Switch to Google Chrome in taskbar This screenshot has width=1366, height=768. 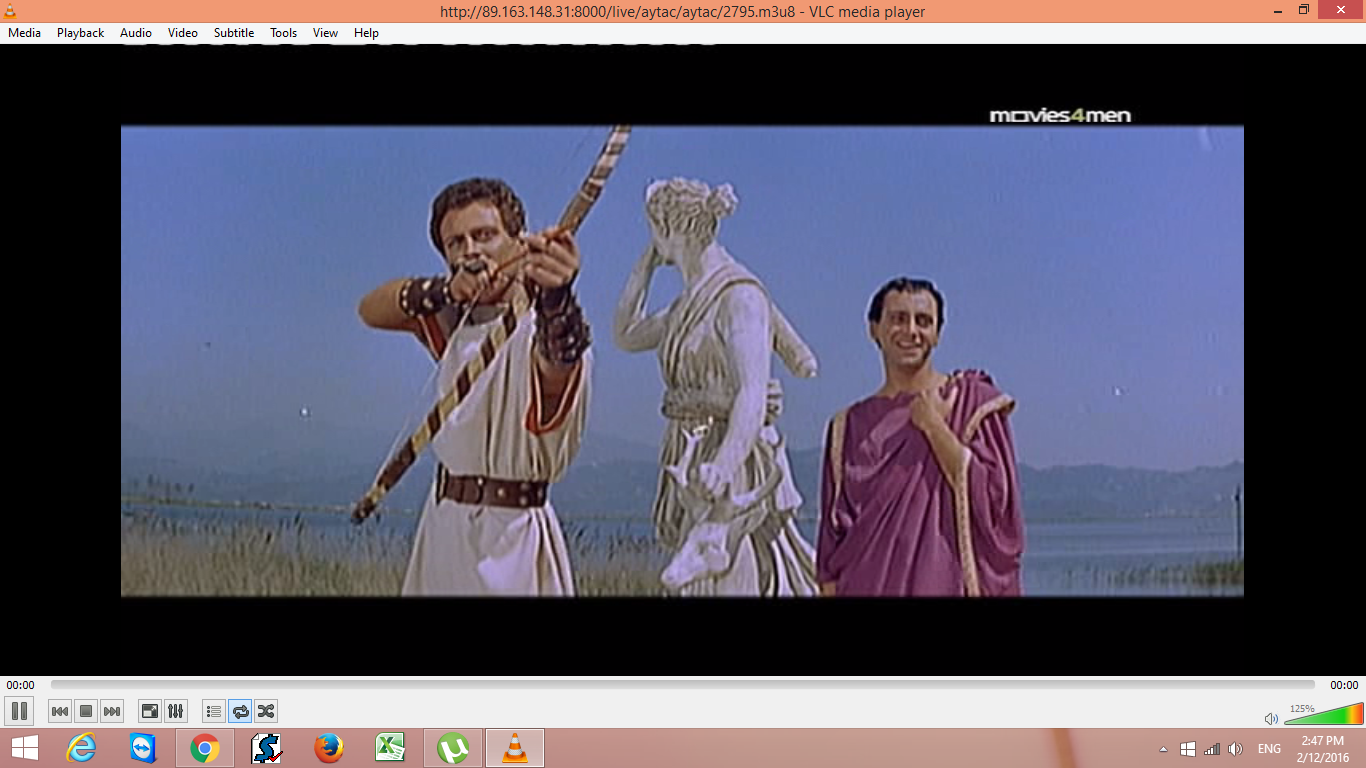point(205,748)
